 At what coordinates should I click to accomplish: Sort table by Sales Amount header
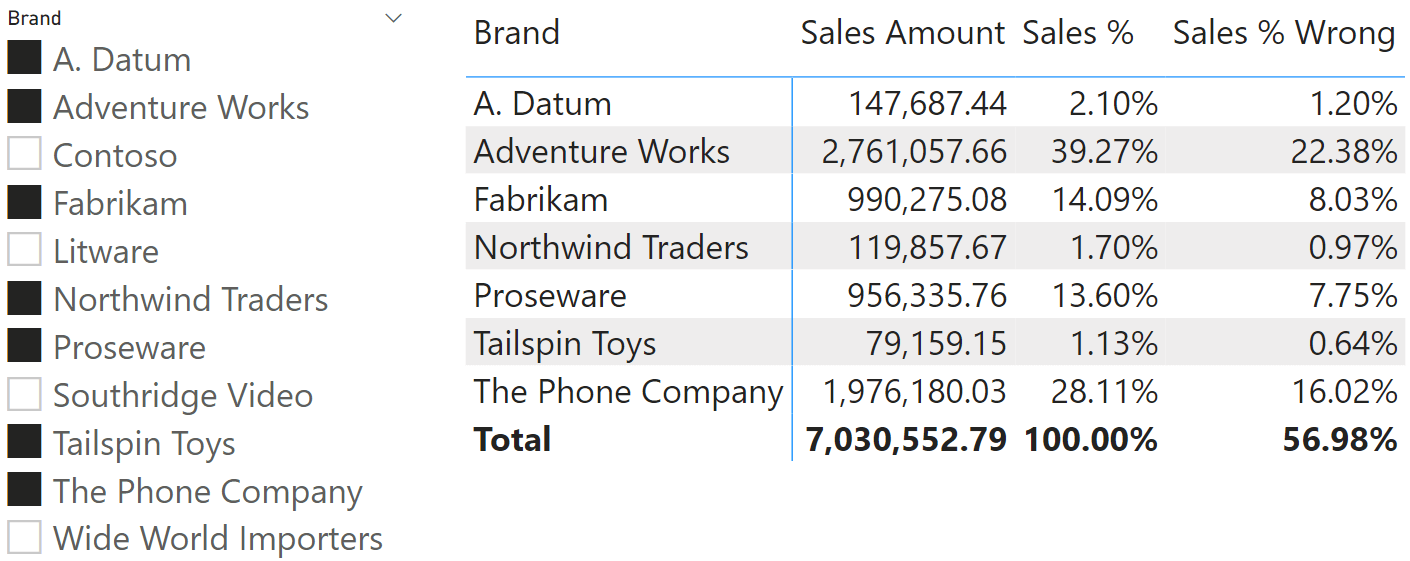tap(902, 33)
